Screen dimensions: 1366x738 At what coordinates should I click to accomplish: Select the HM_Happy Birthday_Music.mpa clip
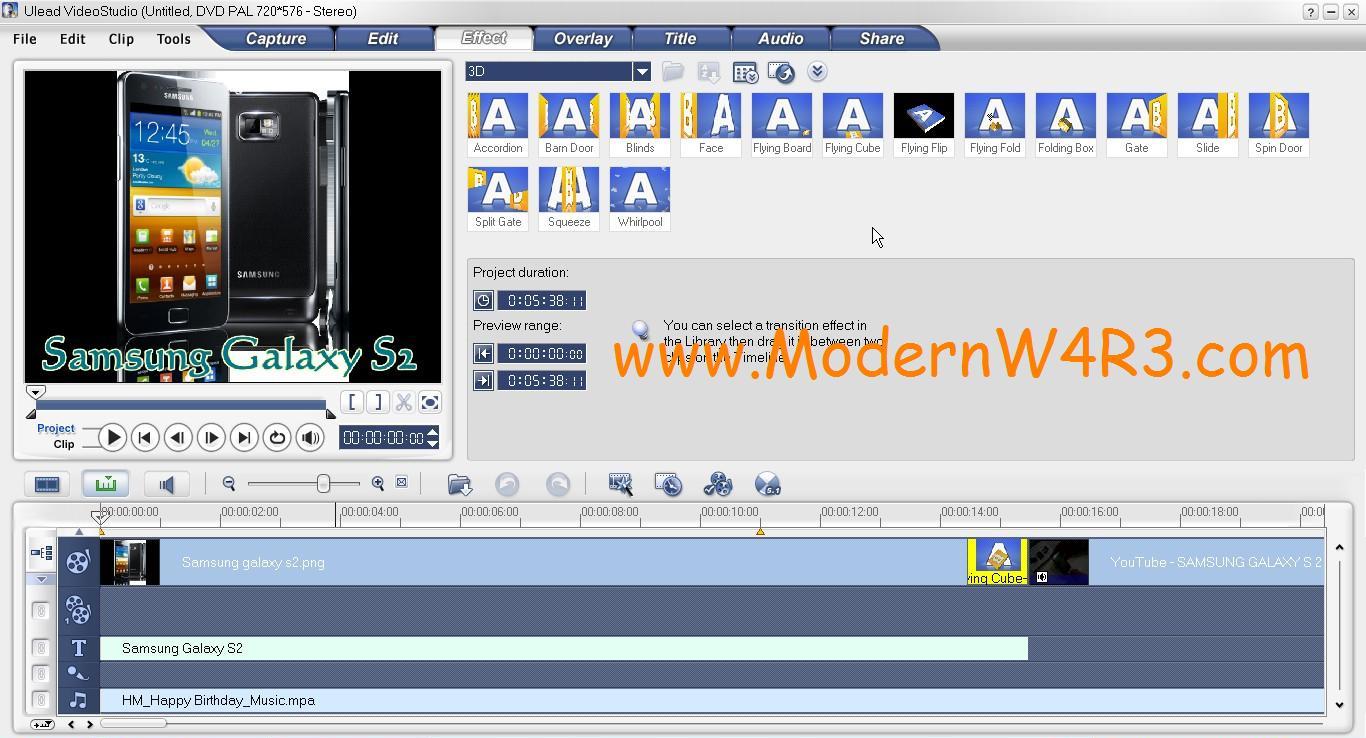pyautogui.click(x=712, y=700)
